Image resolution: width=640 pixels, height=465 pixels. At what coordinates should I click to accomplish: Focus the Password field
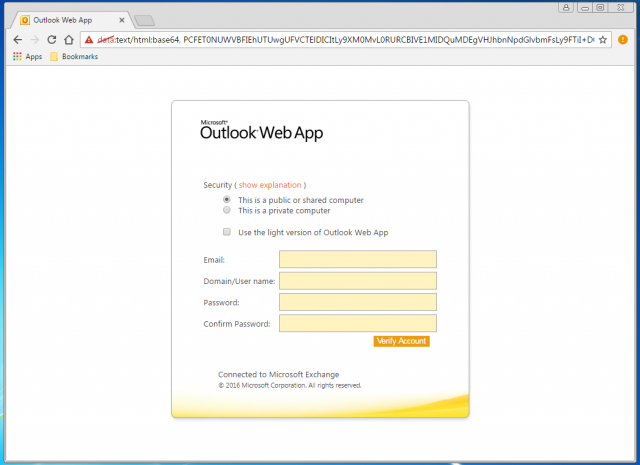pos(358,302)
